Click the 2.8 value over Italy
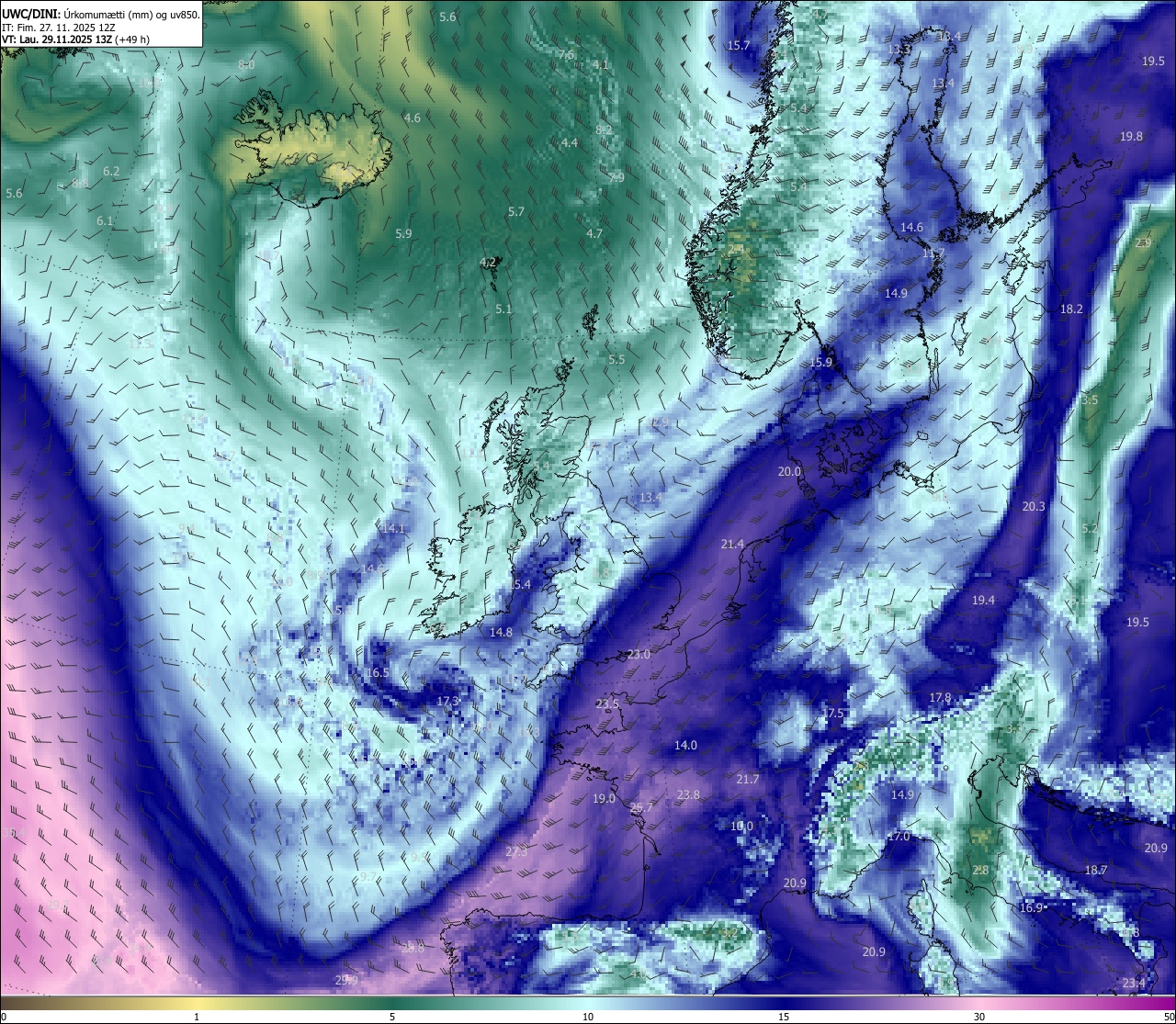 [x=980, y=871]
